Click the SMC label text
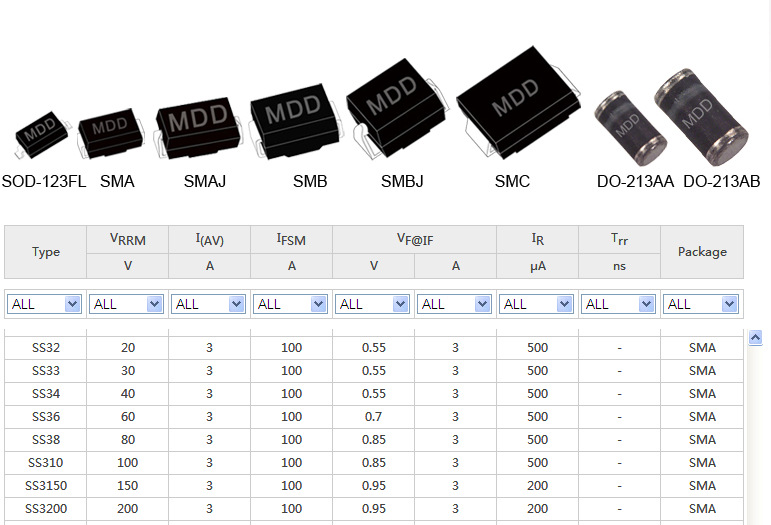Screen dimensions: 771x525 pos(512,181)
